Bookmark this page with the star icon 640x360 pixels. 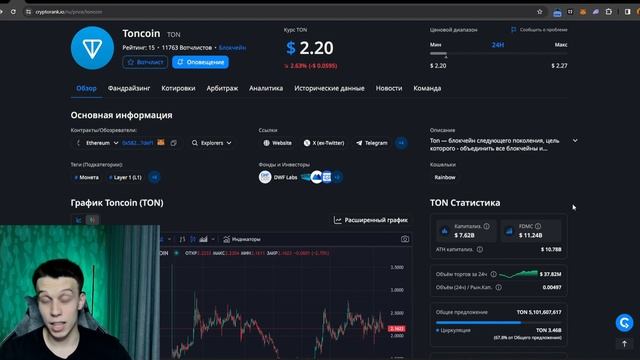540,12
